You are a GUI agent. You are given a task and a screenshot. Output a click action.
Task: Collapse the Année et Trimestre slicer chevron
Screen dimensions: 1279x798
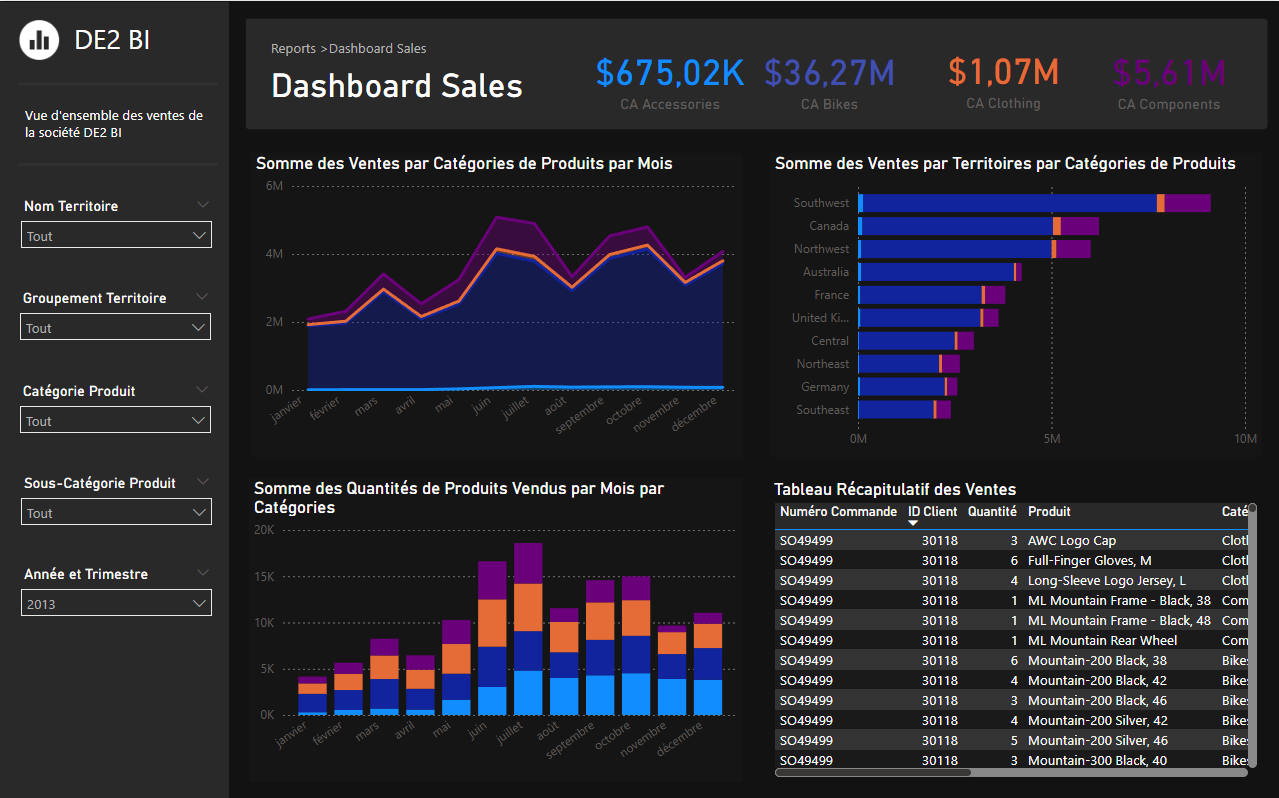(203, 573)
